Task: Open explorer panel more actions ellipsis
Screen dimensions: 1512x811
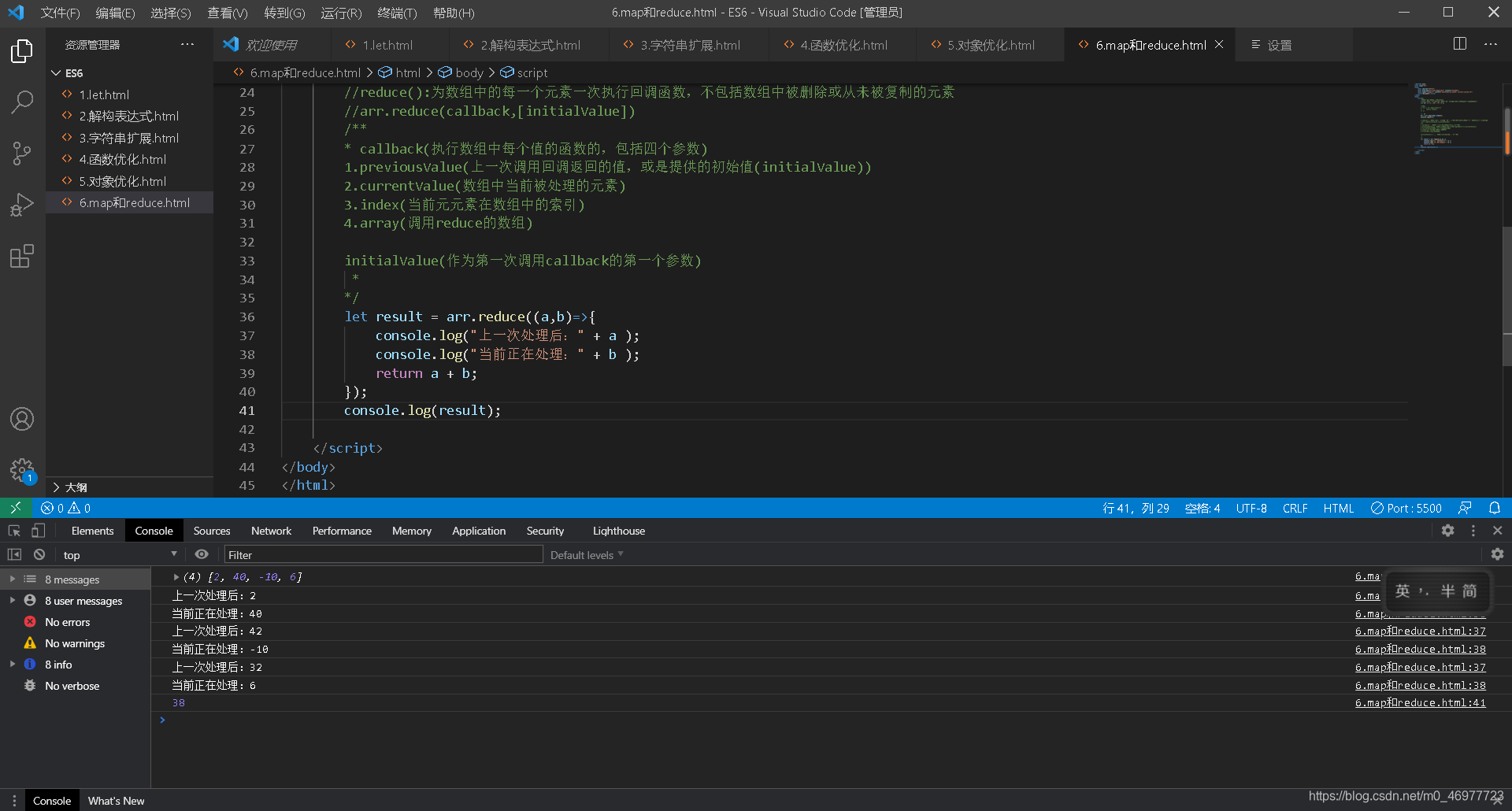Action: pos(187,44)
